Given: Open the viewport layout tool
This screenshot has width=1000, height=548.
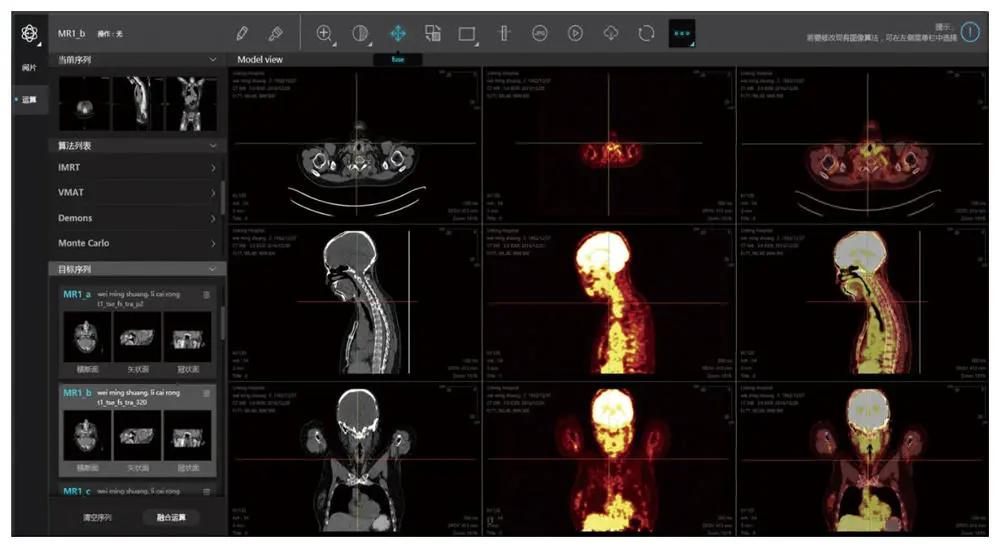Looking at the screenshot, I should (x=433, y=33).
